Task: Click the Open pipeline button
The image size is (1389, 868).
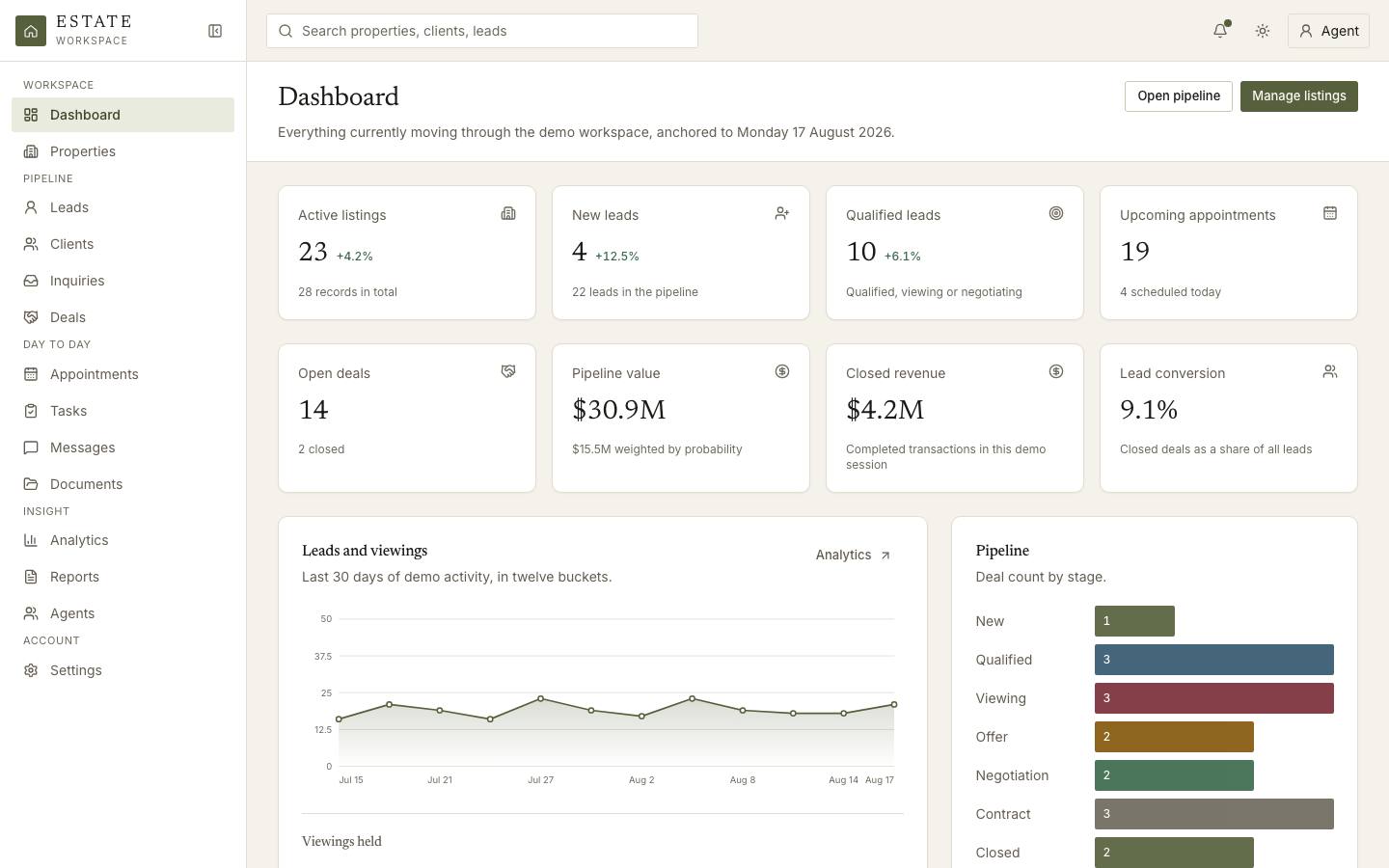Action: click(x=1179, y=96)
